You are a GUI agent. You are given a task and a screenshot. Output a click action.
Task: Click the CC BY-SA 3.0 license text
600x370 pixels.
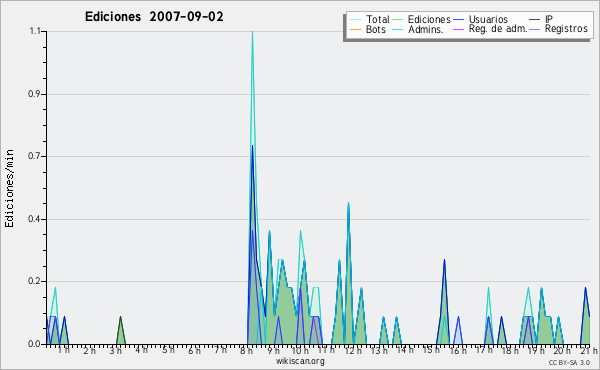tap(569, 362)
